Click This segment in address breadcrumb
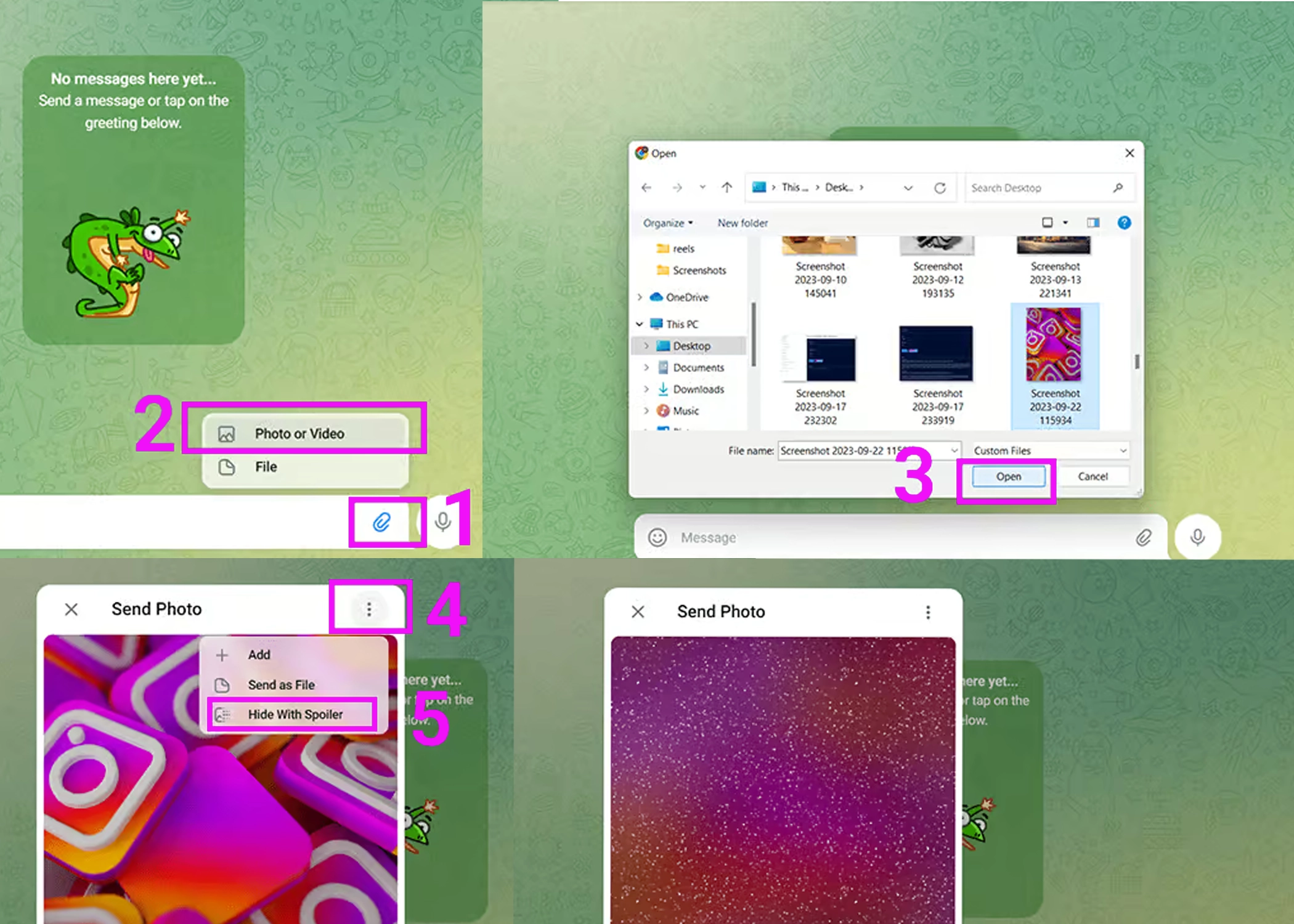1294x924 pixels. [794, 187]
